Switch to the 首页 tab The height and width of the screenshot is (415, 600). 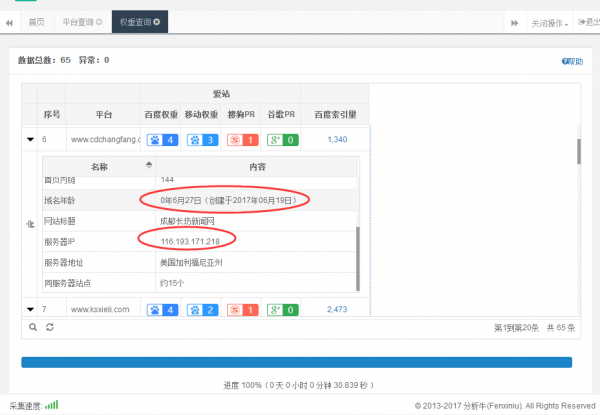pyautogui.click(x=36, y=21)
